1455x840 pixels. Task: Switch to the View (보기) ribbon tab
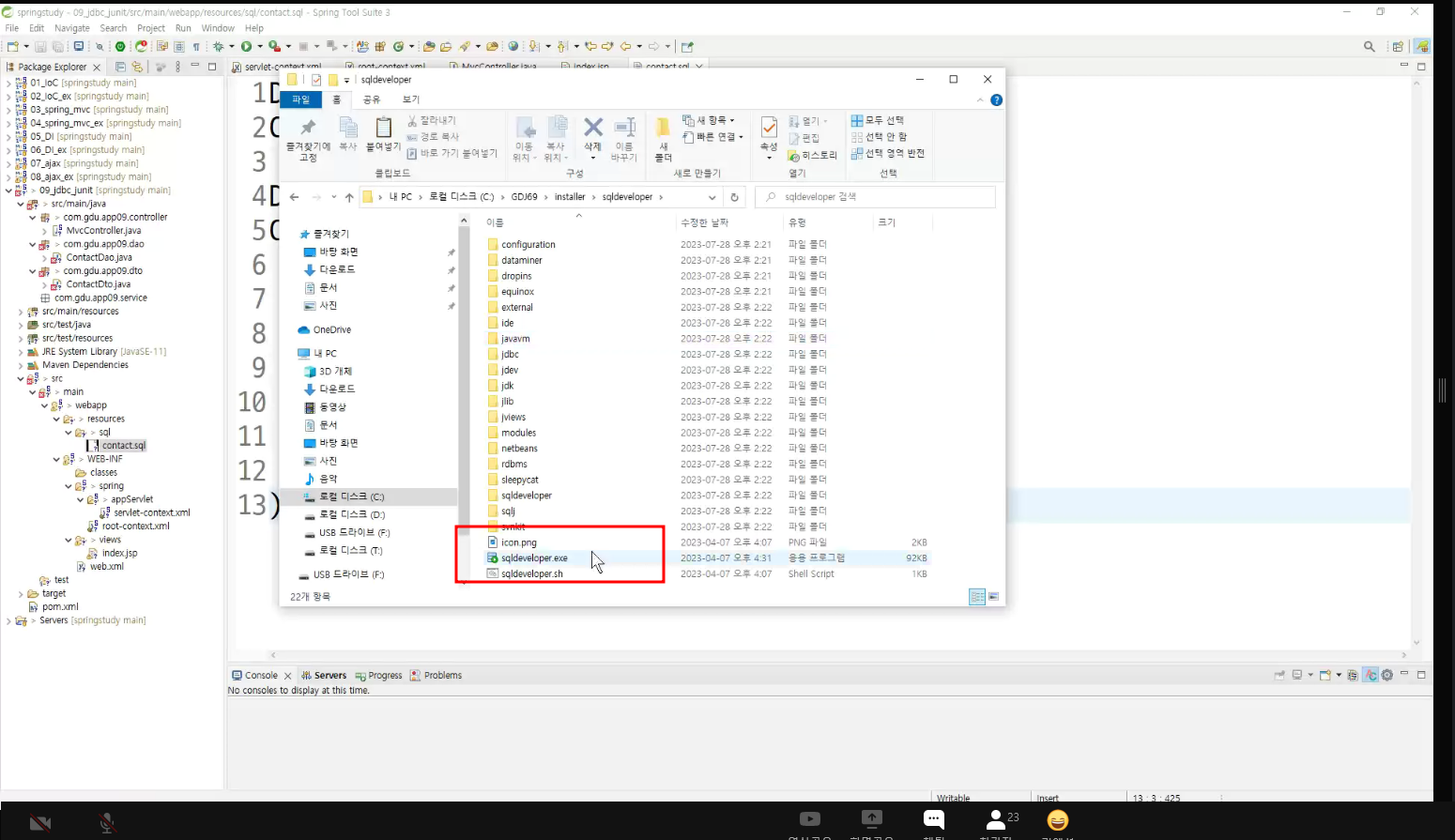[x=411, y=99]
